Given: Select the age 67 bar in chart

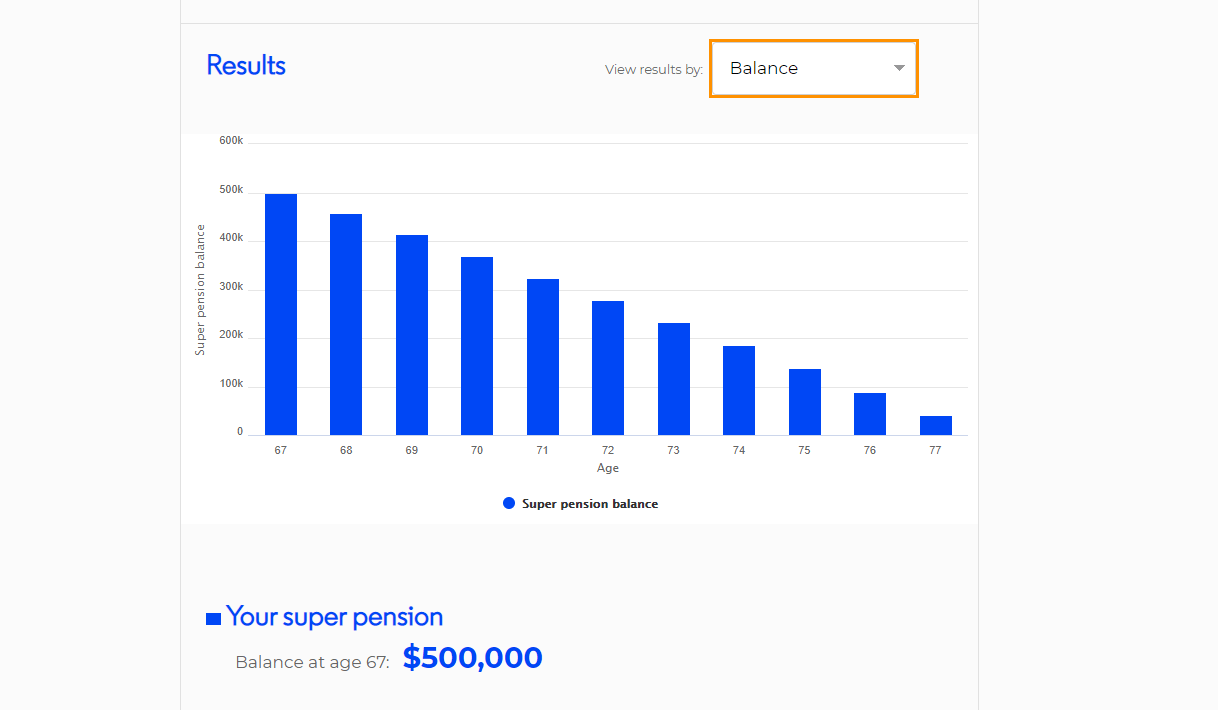Looking at the screenshot, I should coord(281,314).
